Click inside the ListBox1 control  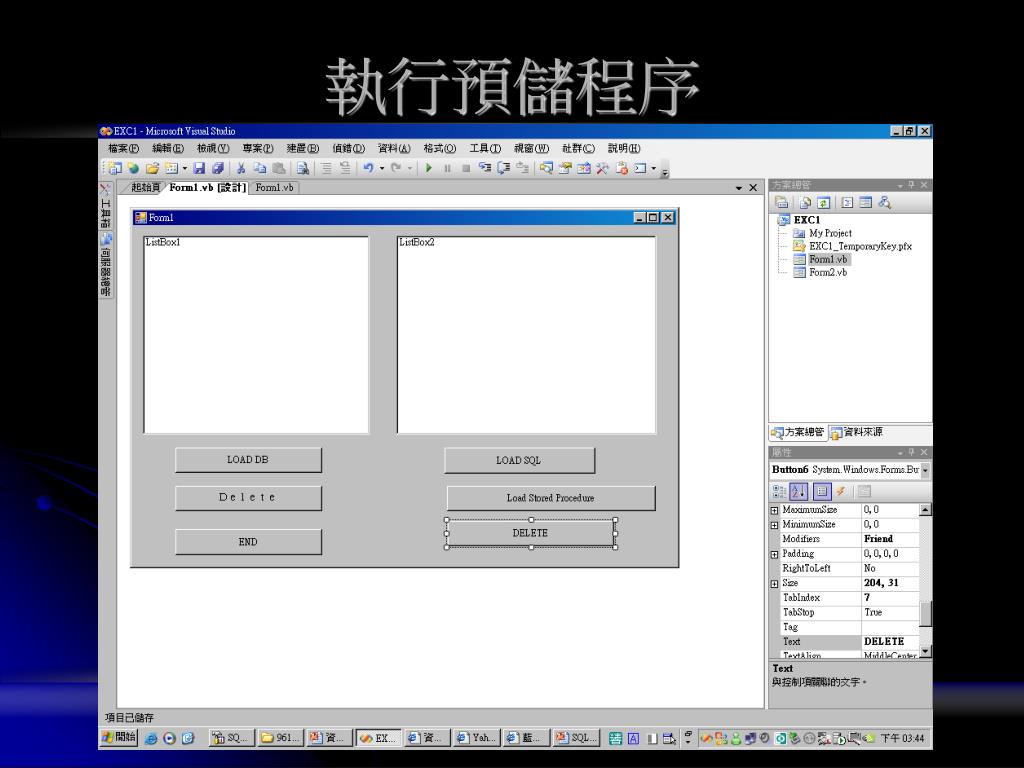tap(256, 335)
